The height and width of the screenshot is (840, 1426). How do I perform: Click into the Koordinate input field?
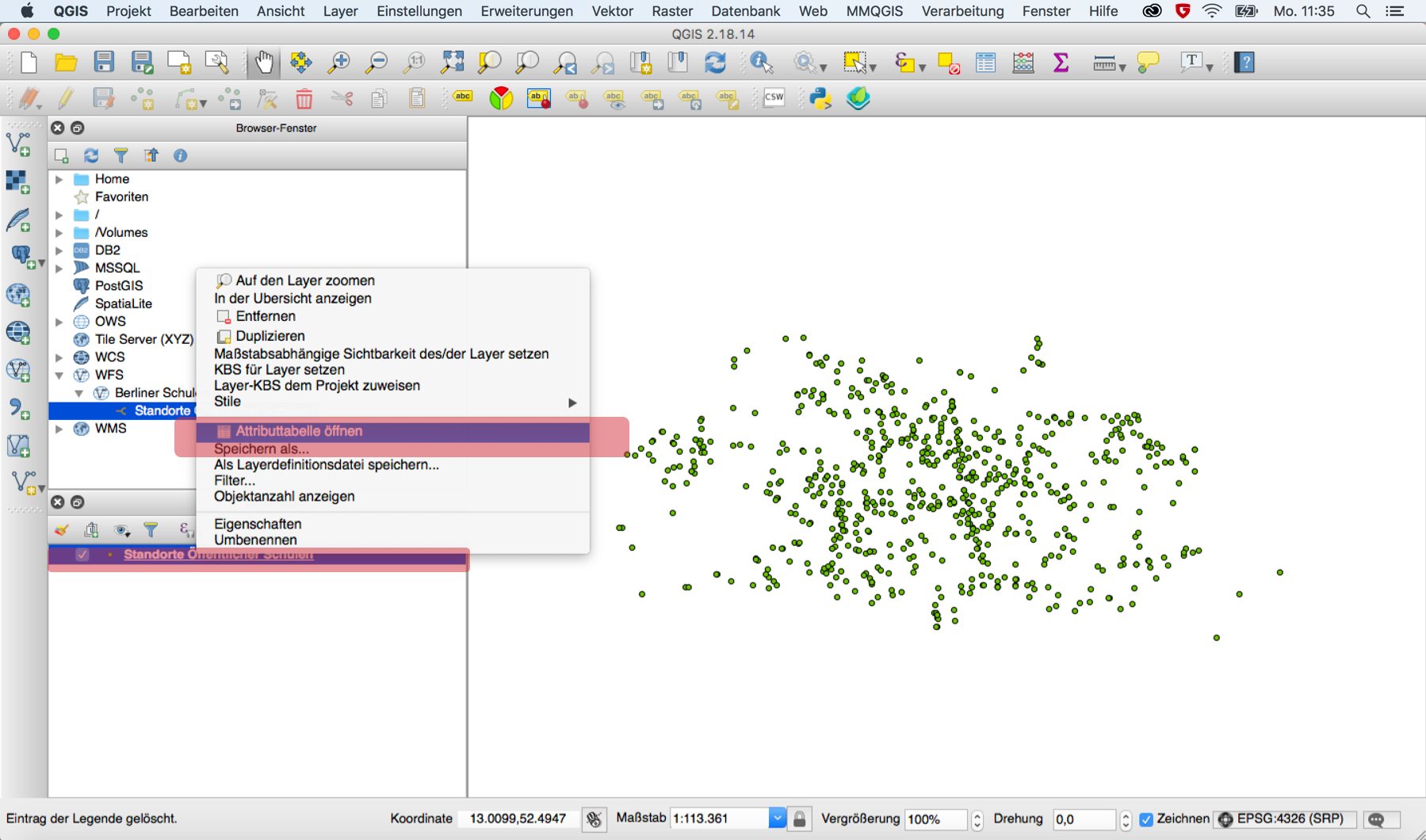tap(518, 819)
